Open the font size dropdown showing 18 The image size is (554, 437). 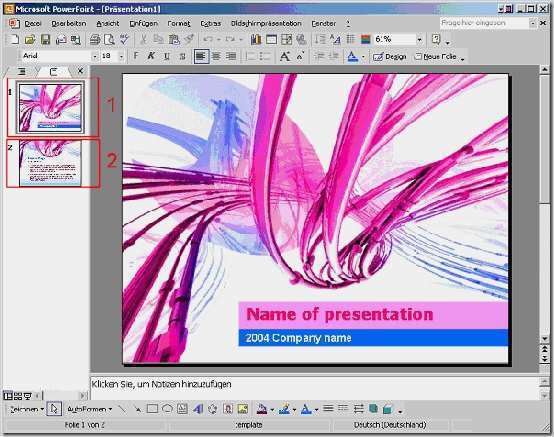point(121,56)
